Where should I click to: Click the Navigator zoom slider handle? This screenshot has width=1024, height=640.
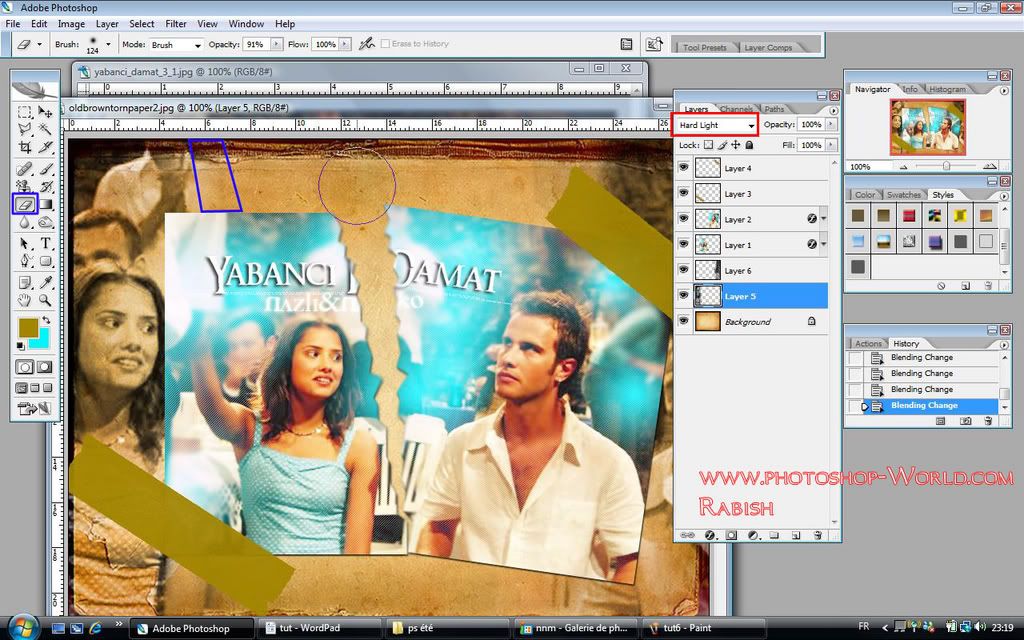click(946, 167)
